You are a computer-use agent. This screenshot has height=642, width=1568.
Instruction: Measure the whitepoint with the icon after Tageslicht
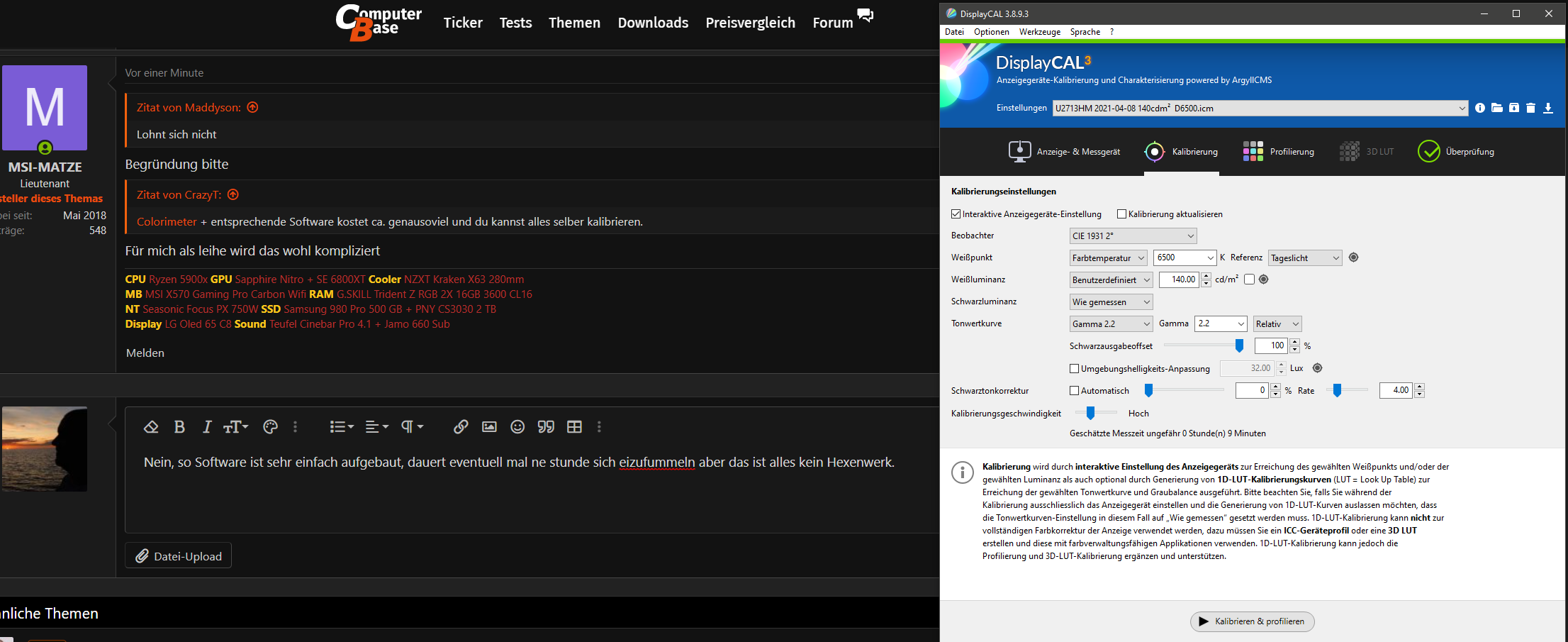pyautogui.click(x=1353, y=258)
